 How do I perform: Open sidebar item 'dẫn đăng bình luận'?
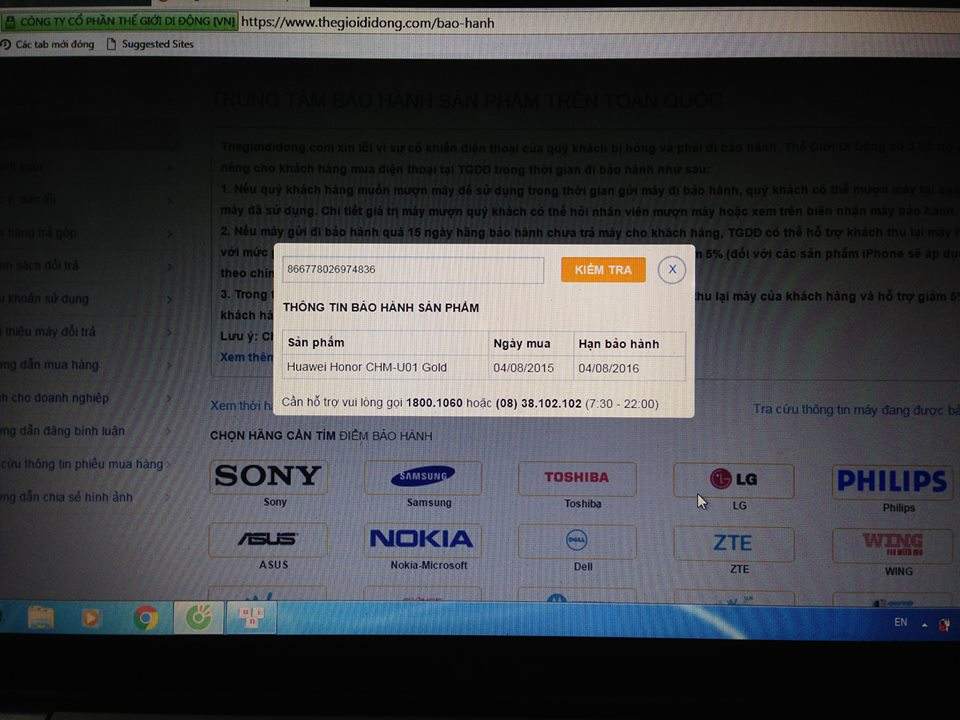pos(62,431)
